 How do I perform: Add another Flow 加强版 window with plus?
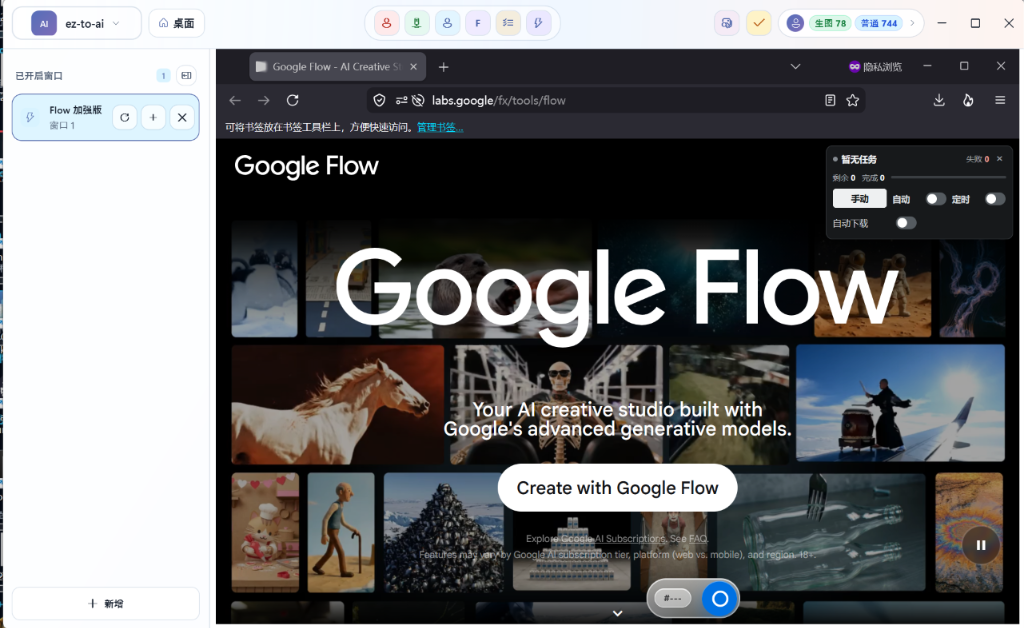(153, 118)
